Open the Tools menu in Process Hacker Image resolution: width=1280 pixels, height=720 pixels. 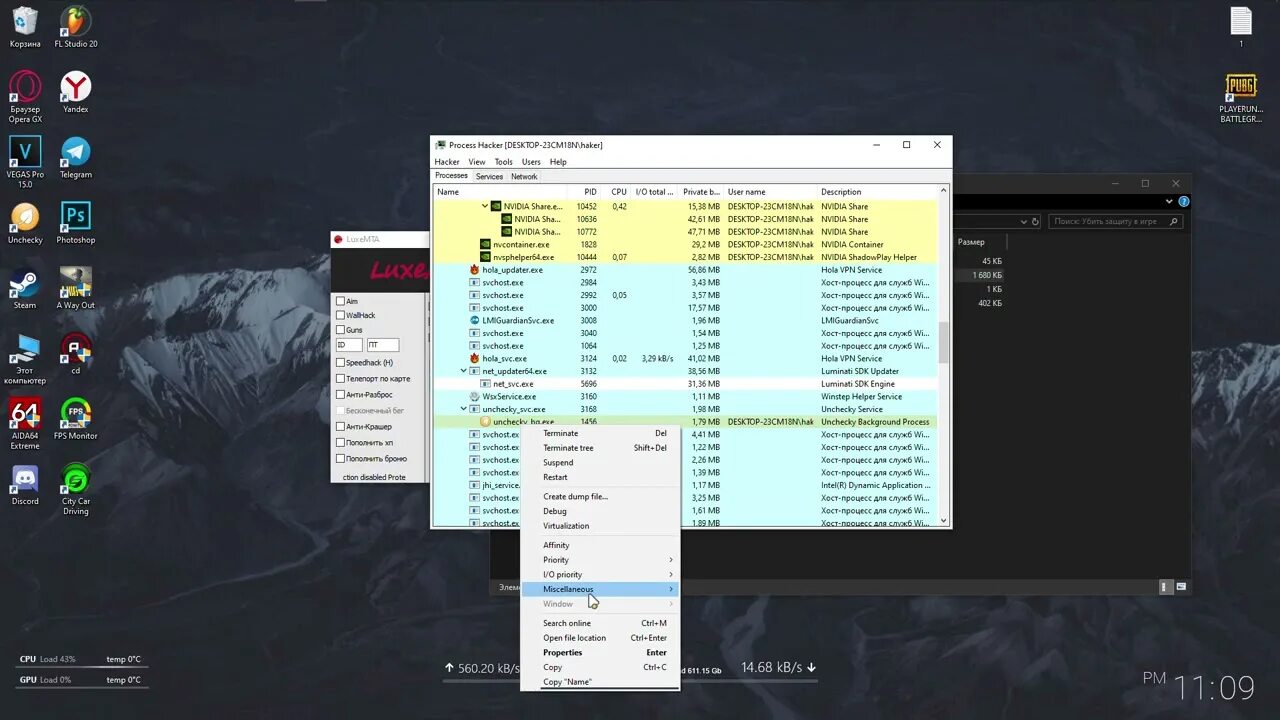pyautogui.click(x=503, y=162)
